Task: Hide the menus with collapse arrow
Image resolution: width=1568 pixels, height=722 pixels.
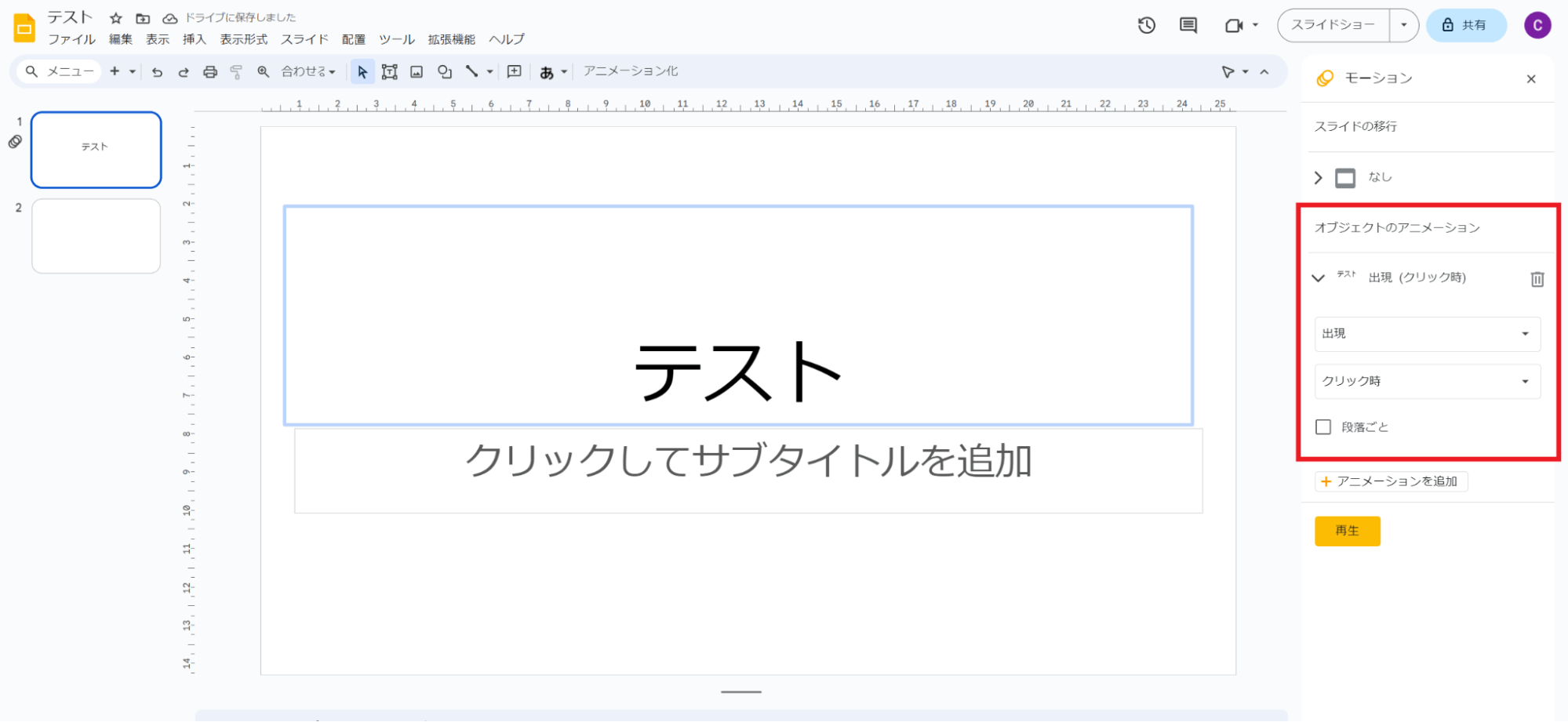Action: pos(1264,72)
